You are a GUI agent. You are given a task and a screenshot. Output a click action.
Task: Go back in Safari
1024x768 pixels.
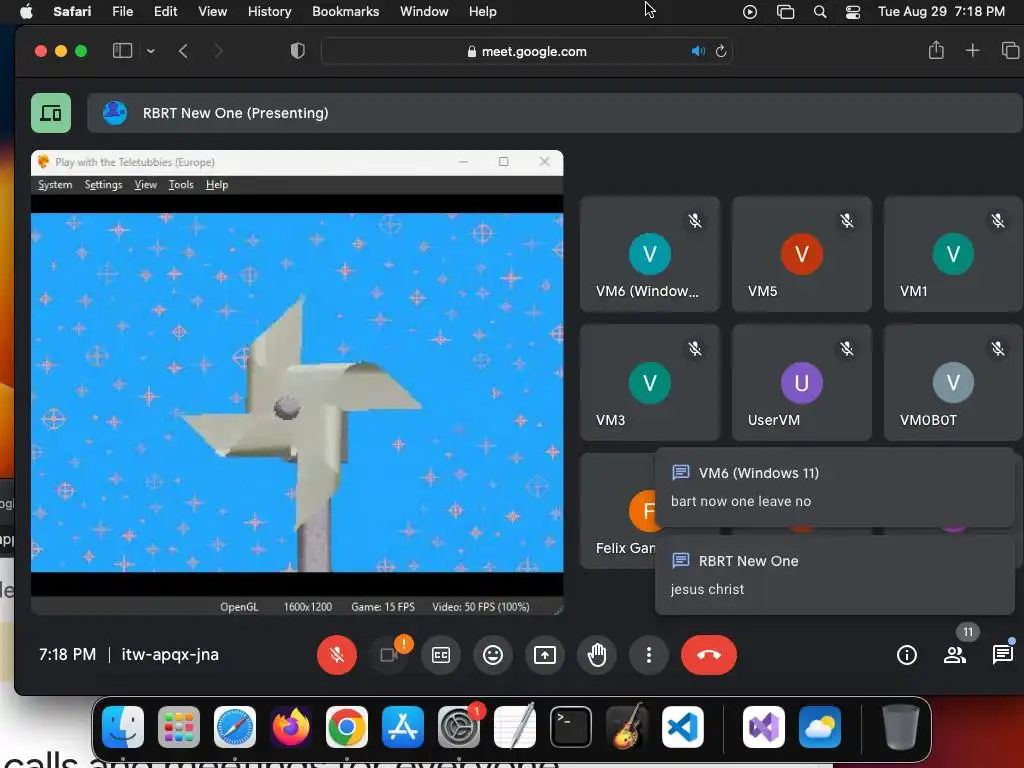(x=184, y=51)
